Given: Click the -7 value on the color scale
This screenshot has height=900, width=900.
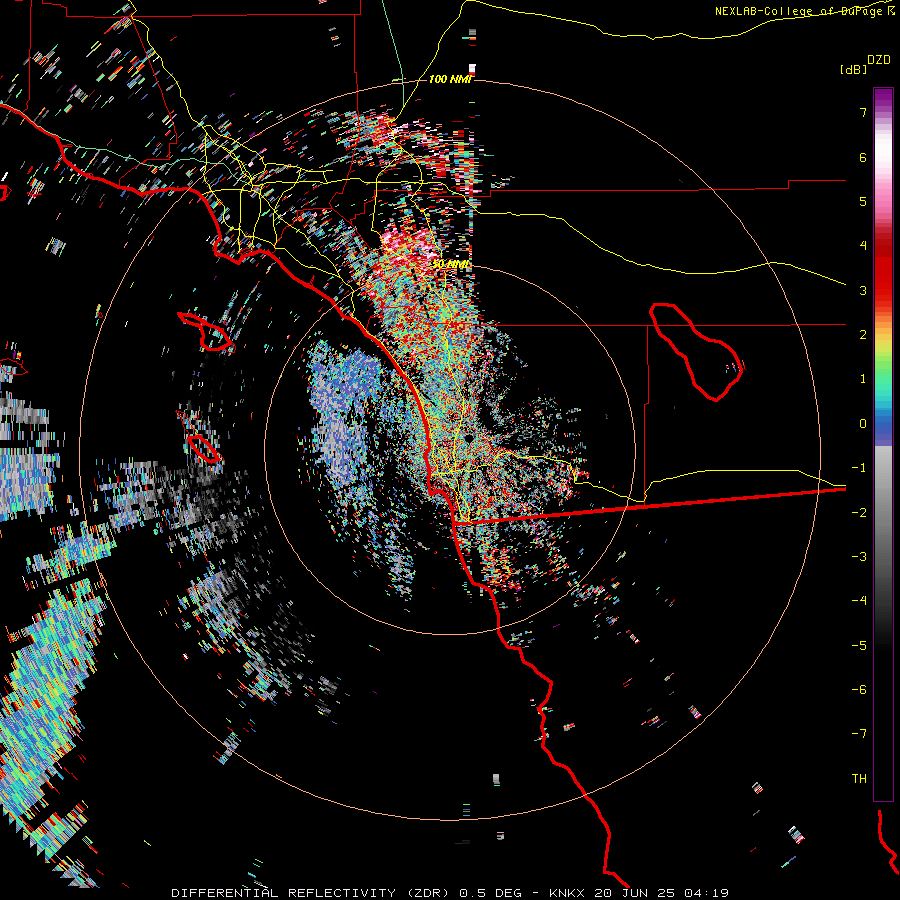Looking at the screenshot, I should (x=859, y=734).
